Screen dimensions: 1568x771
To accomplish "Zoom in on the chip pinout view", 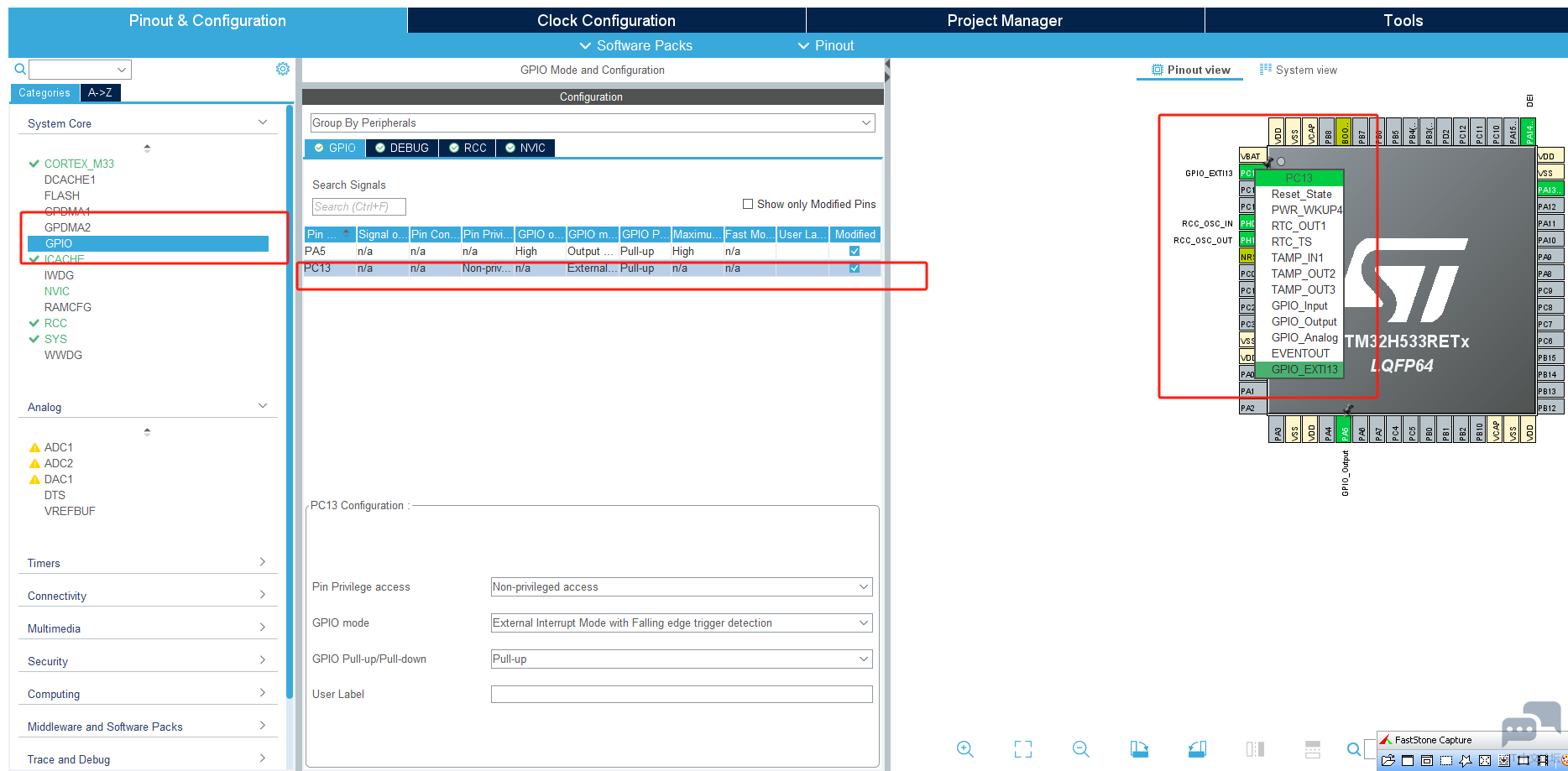I will click(965, 749).
